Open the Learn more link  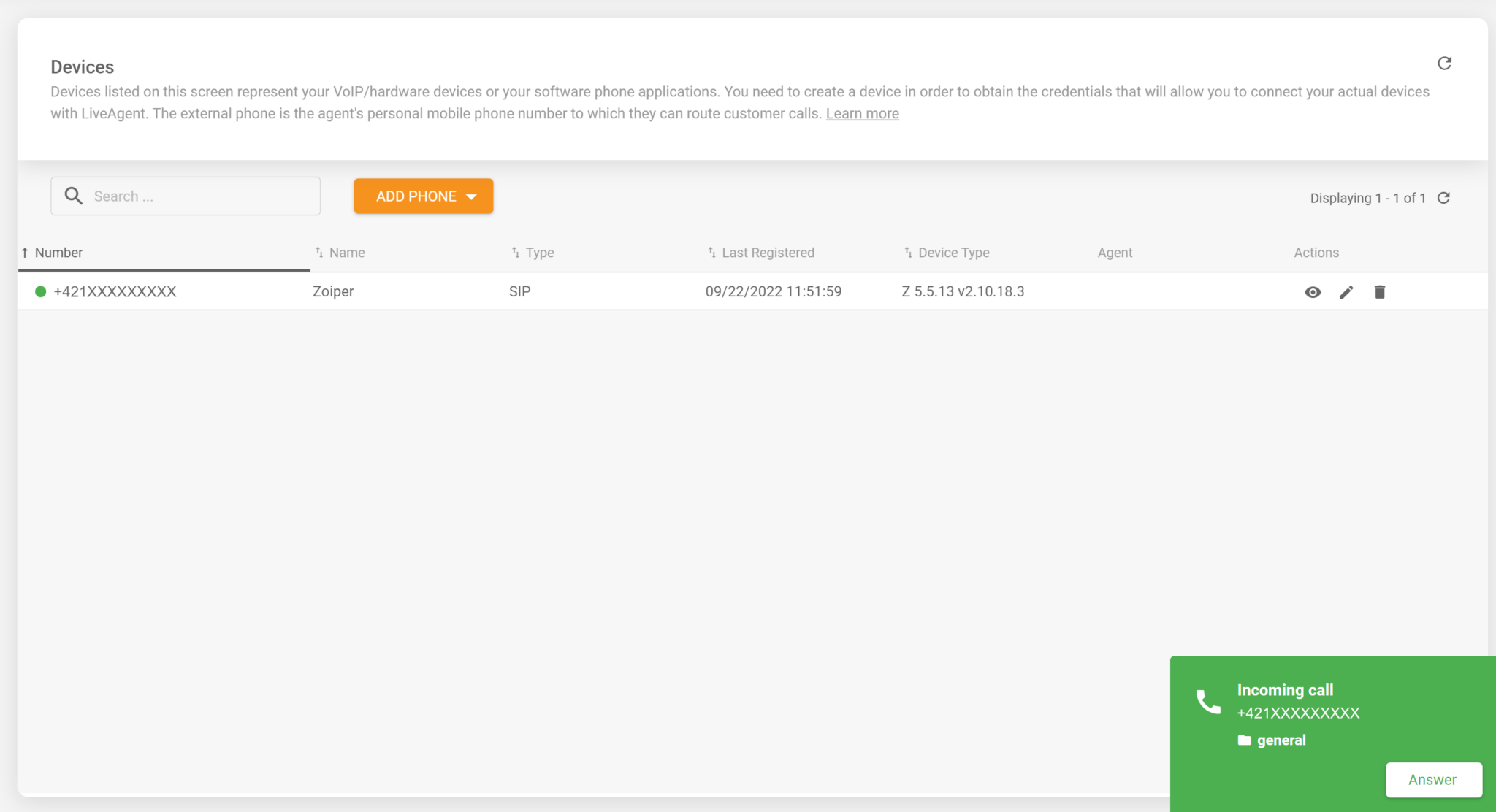click(862, 114)
